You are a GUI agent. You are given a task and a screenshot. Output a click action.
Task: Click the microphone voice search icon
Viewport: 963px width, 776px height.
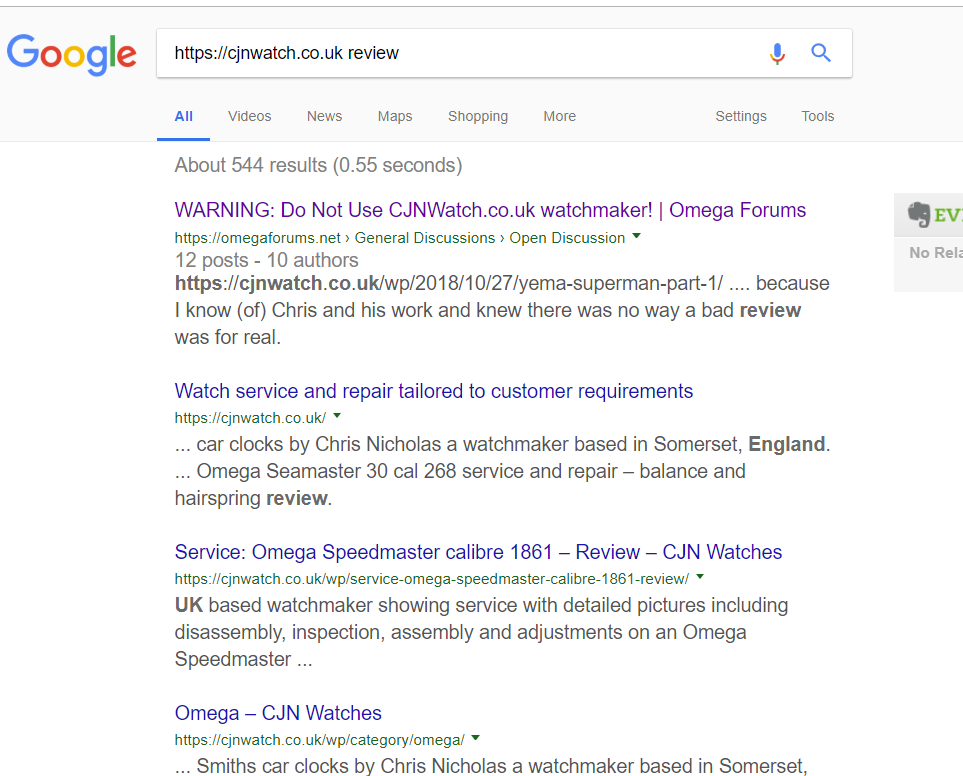click(777, 54)
